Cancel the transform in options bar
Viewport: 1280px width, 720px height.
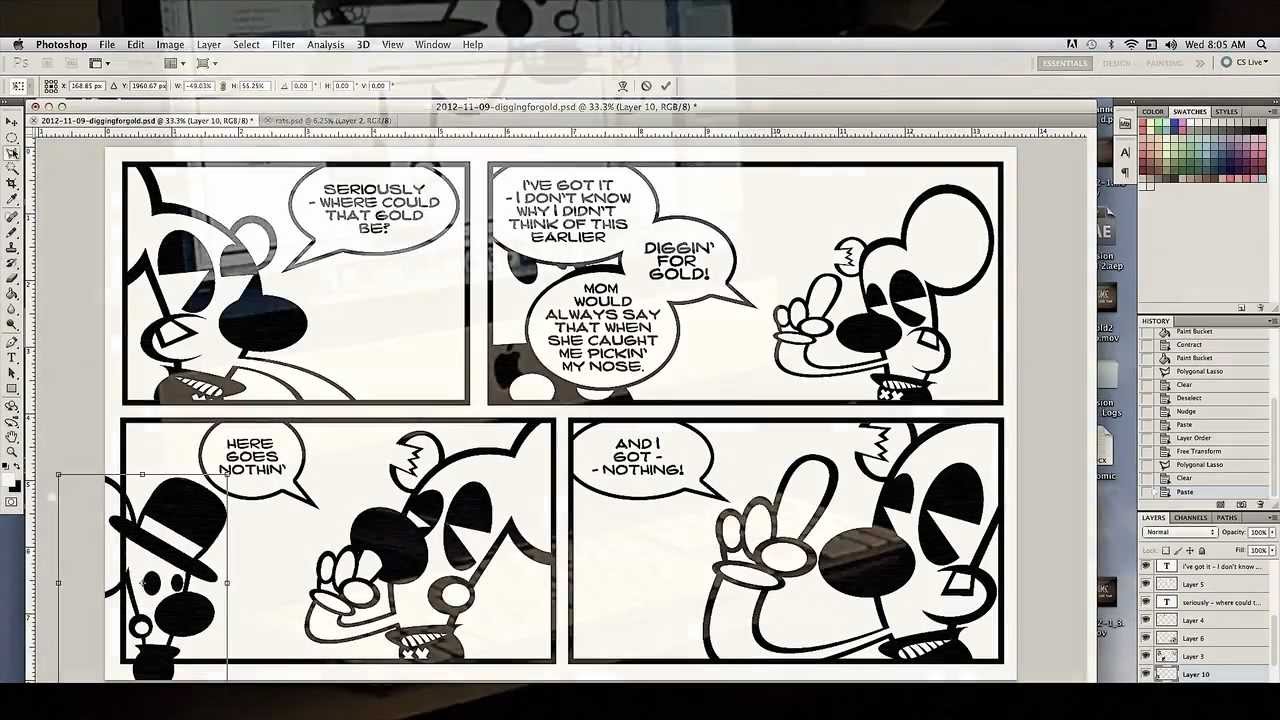[646, 86]
